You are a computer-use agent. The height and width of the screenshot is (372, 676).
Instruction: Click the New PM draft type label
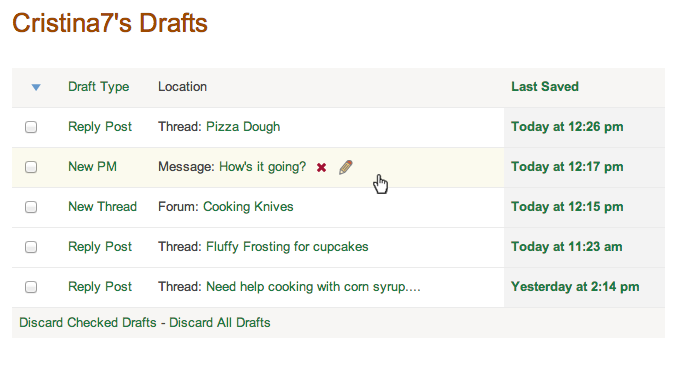[93, 167]
